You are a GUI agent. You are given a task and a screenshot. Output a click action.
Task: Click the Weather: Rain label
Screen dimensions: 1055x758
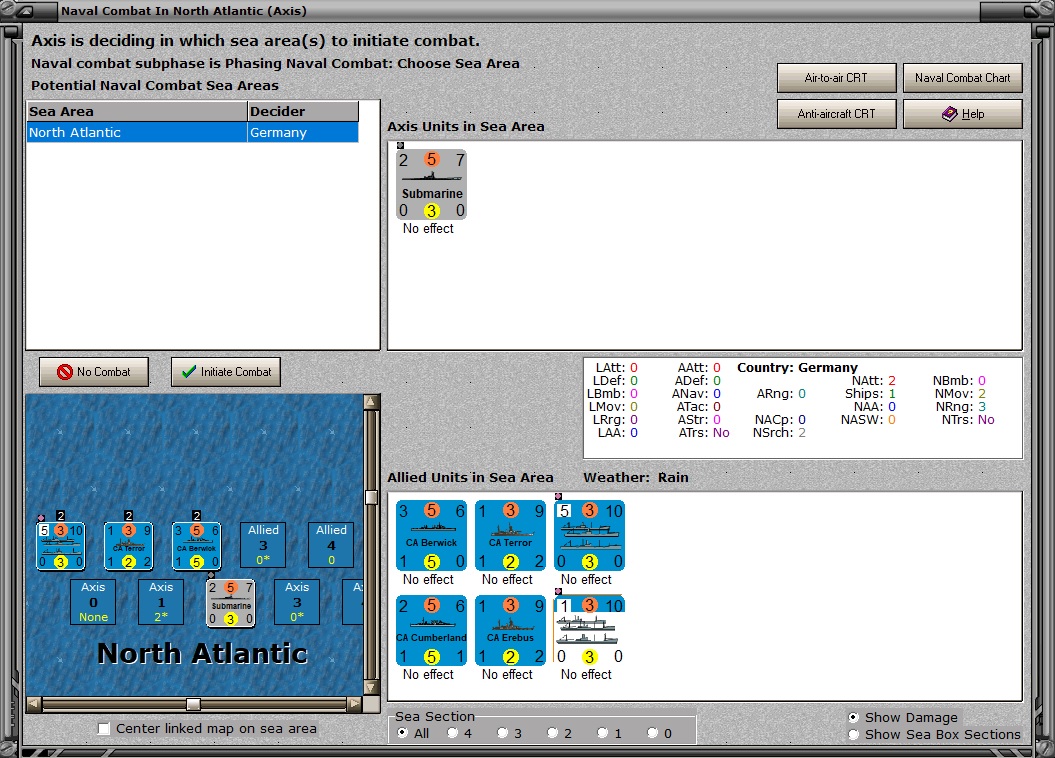click(636, 478)
